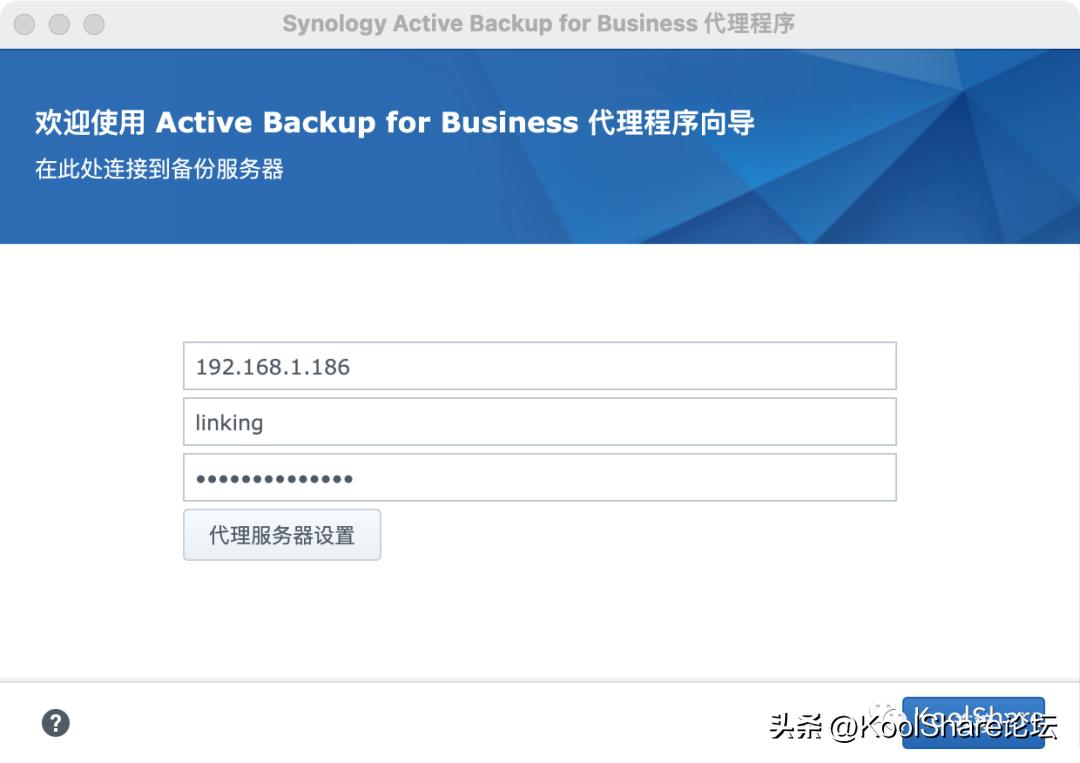Image resolution: width=1080 pixels, height=763 pixels.
Task: Click the yellow minimize traffic-light icon
Action: coord(57,23)
